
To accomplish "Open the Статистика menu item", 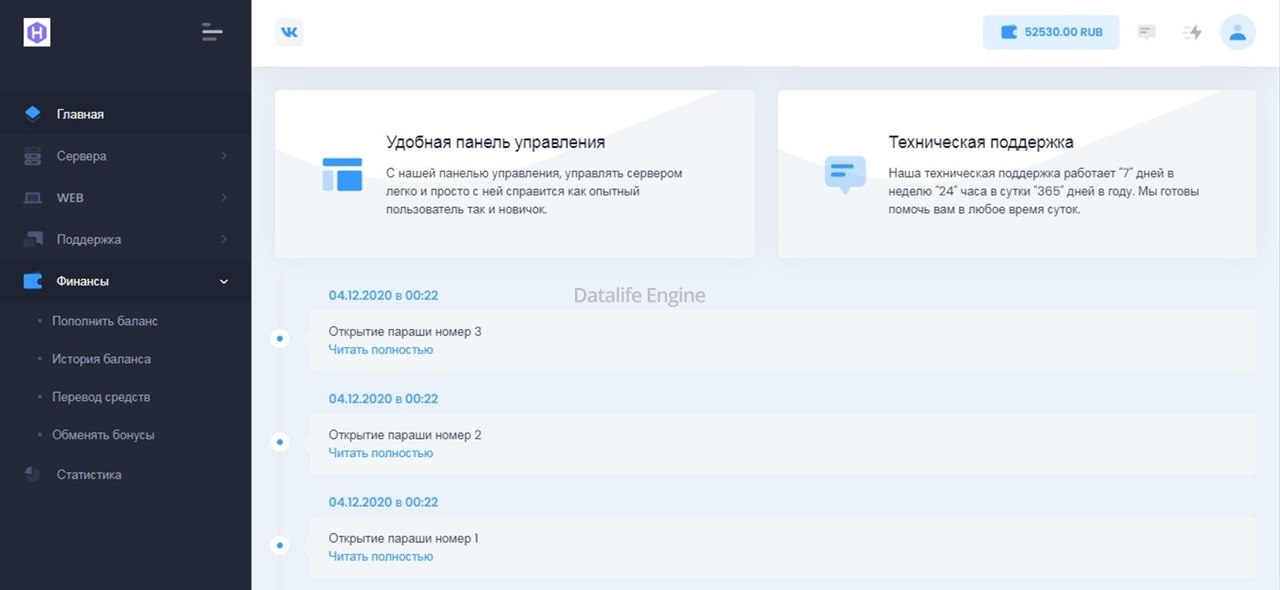I will pyautogui.click(x=125, y=474).
